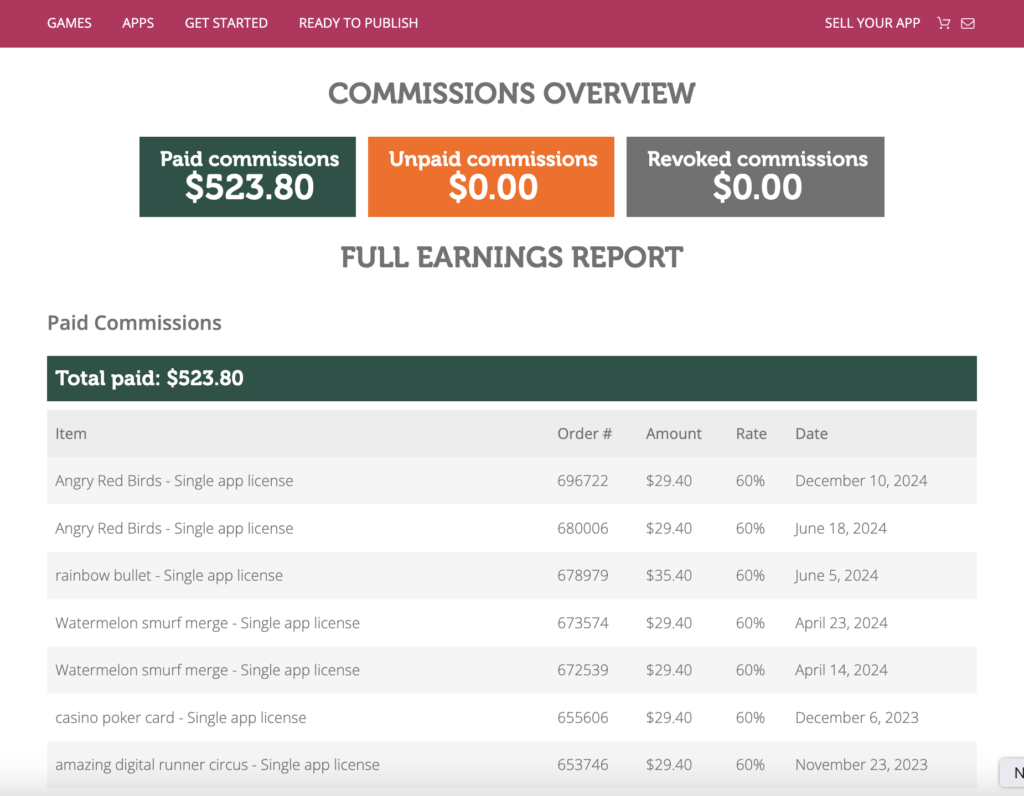Select the Unpaid commissions orange box
The height and width of the screenshot is (796, 1024).
(491, 177)
